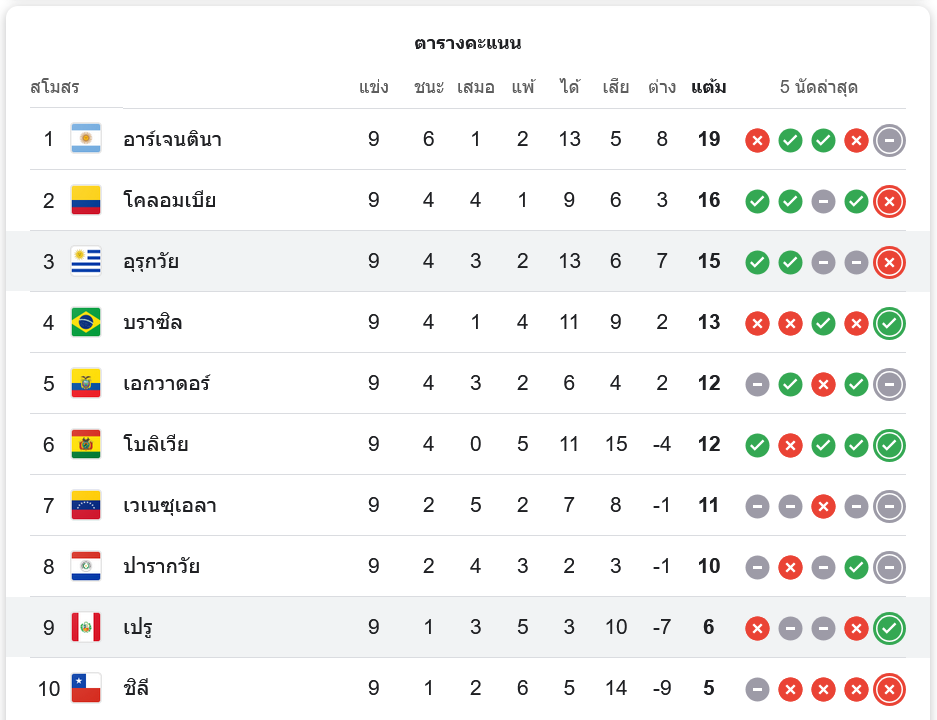Image resolution: width=937 pixels, height=720 pixels.
Task: Click Ecuador's flag icon
Action: pyautogui.click(x=86, y=383)
